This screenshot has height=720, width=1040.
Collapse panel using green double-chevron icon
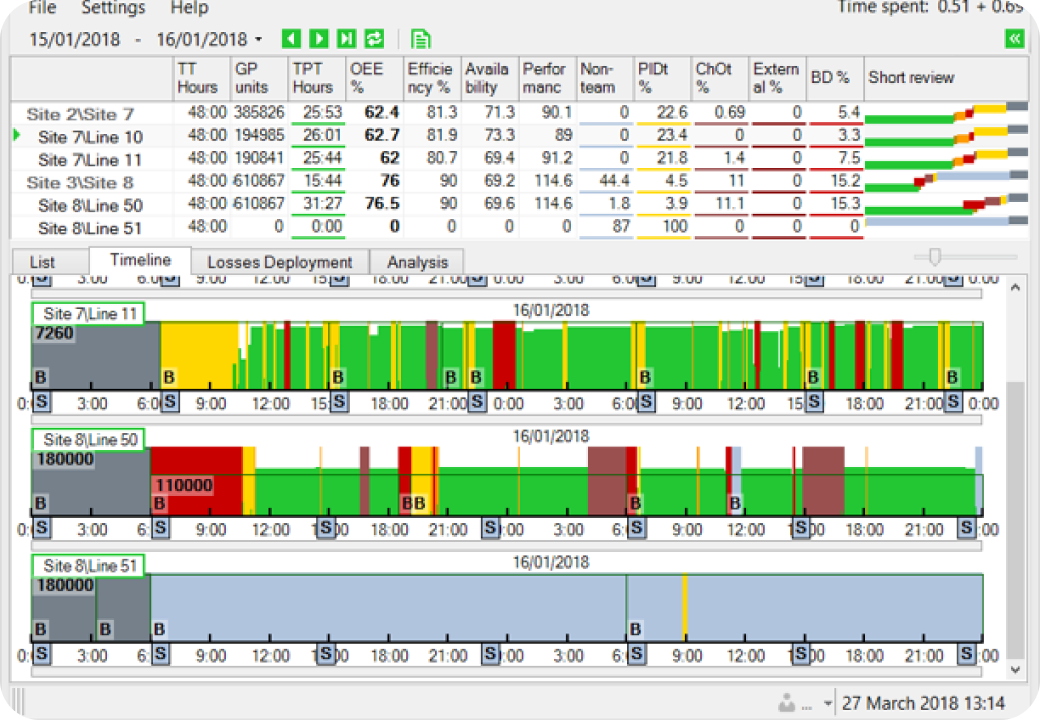point(1015,39)
